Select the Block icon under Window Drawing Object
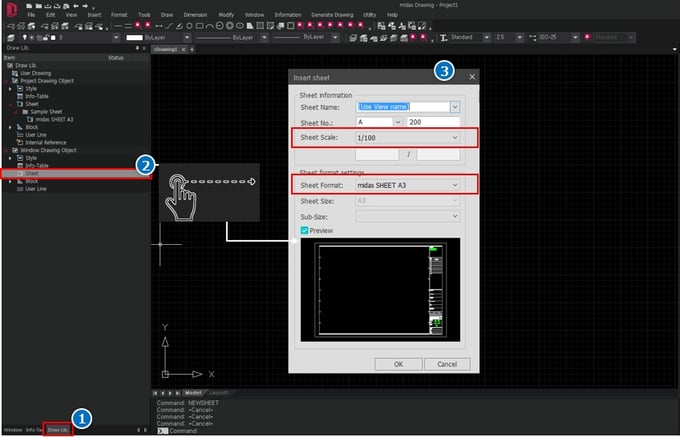 click(19, 181)
